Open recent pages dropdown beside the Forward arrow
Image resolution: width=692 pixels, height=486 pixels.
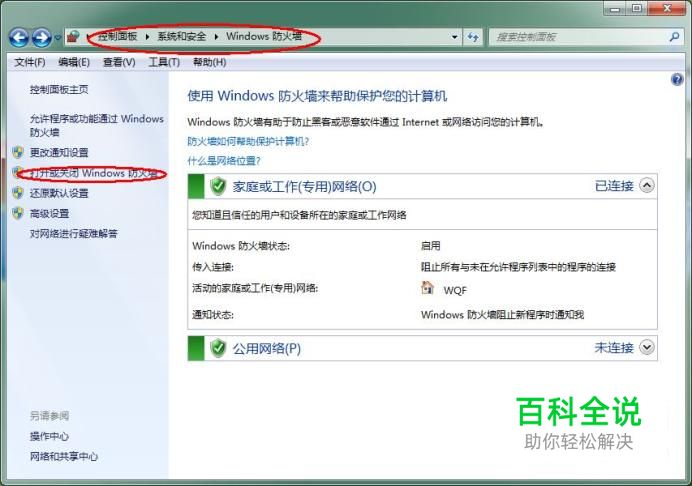tap(58, 38)
